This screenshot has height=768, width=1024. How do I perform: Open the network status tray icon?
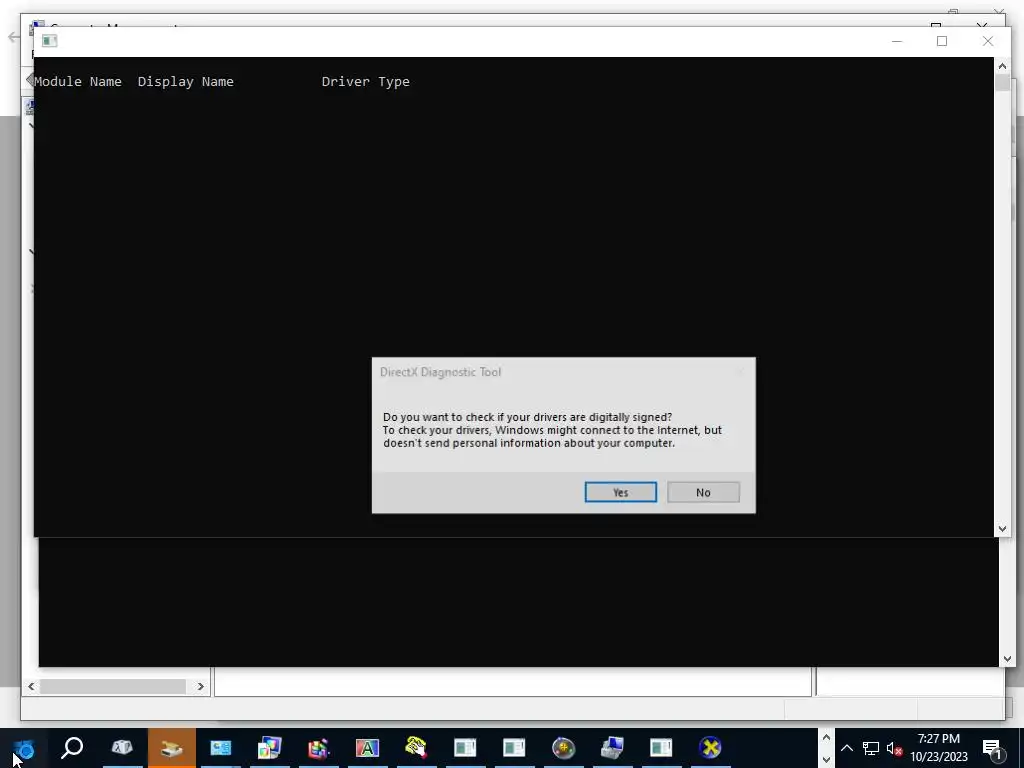click(x=871, y=748)
